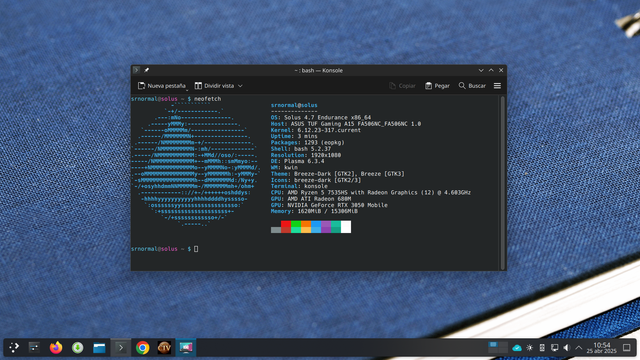The width and height of the screenshot is (640, 360).
Task: Select the highlighted monitor app in taskbar
Action: tap(186, 348)
